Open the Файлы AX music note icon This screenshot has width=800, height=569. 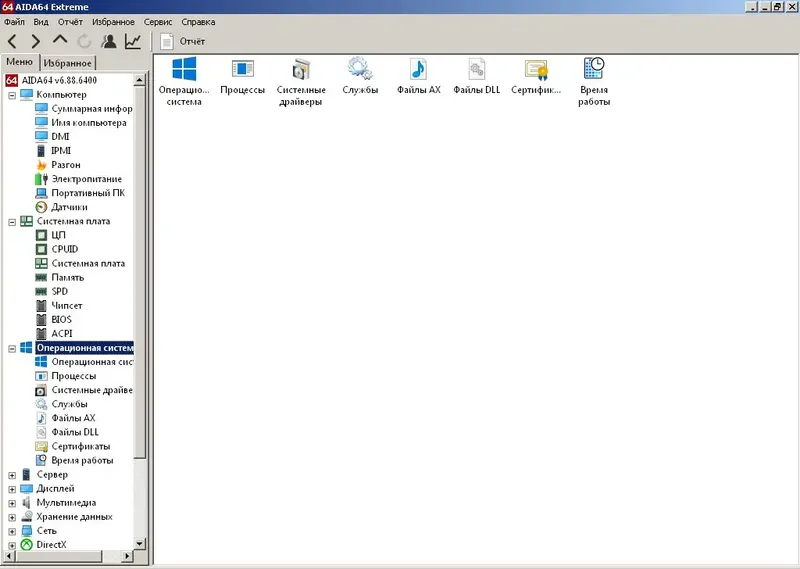418,76
